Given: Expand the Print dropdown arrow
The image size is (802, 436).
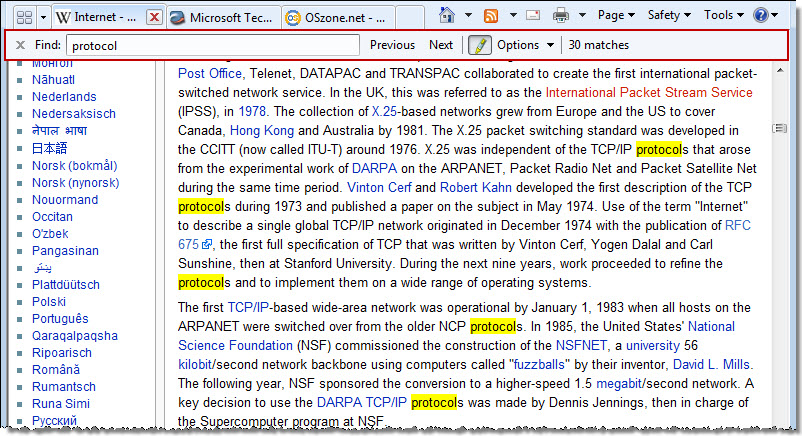Looking at the screenshot, I should (x=582, y=15).
